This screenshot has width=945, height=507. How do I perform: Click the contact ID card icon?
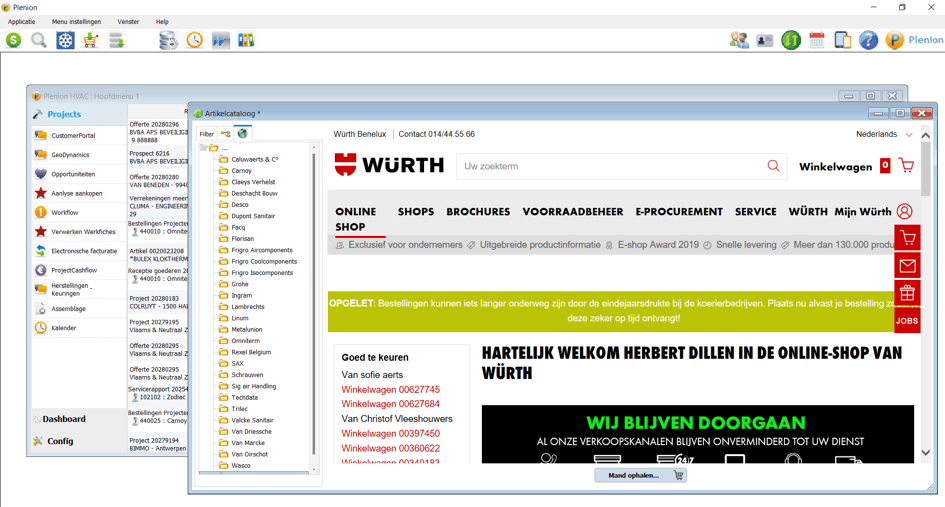(765, 40)
